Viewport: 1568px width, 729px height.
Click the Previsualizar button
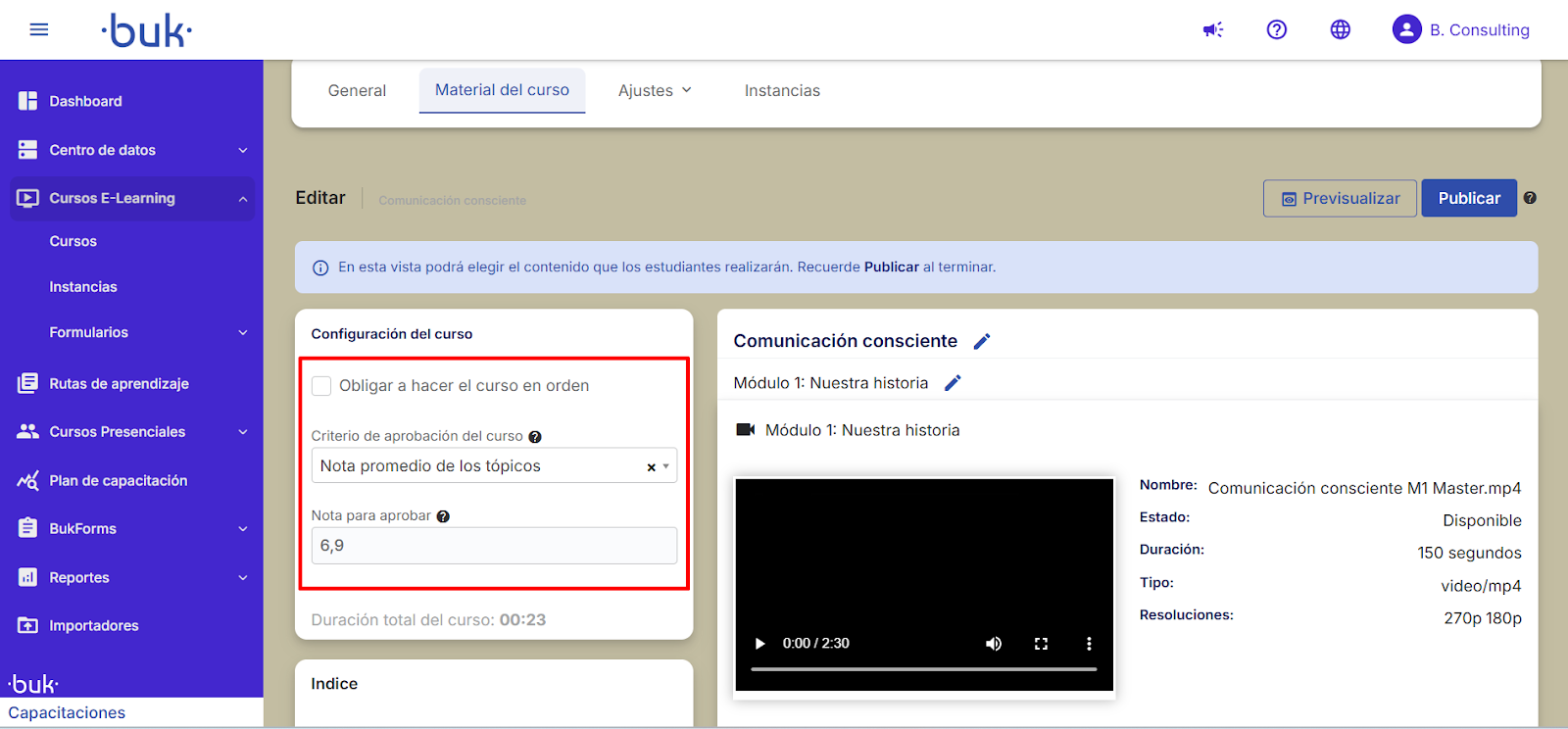(1340, 198)
